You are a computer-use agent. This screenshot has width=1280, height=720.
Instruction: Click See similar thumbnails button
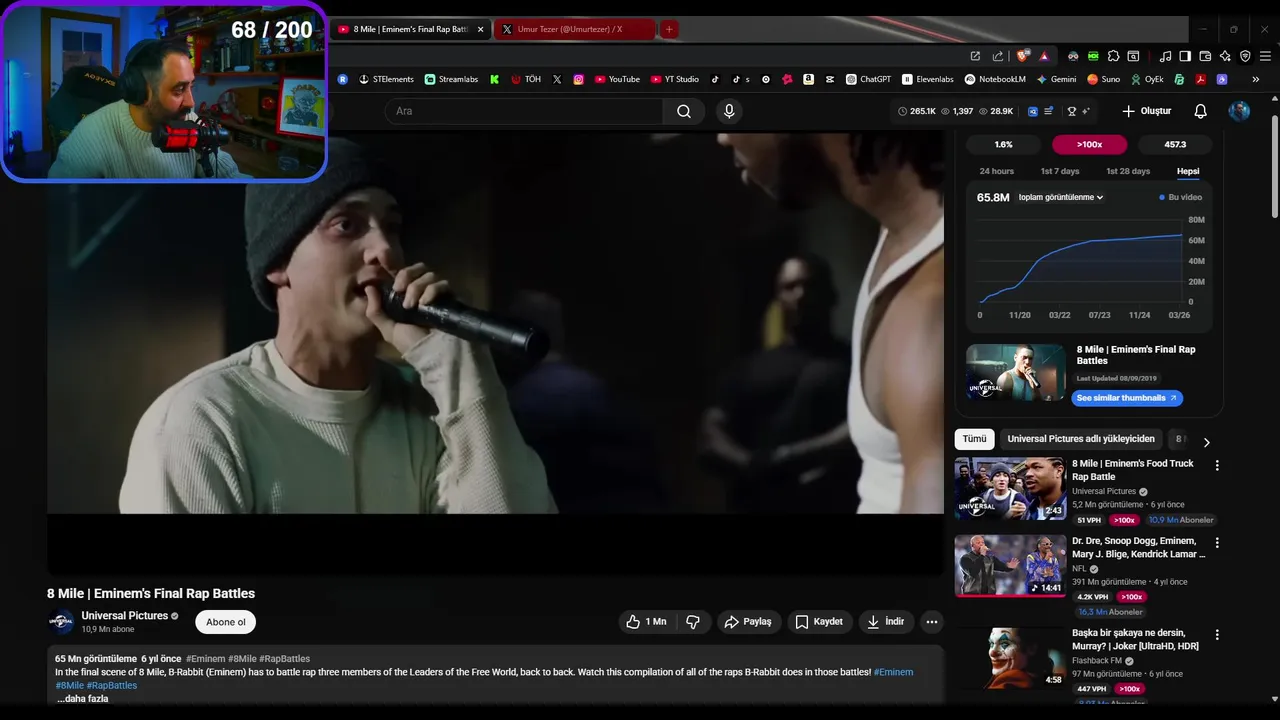[1127, 398]
